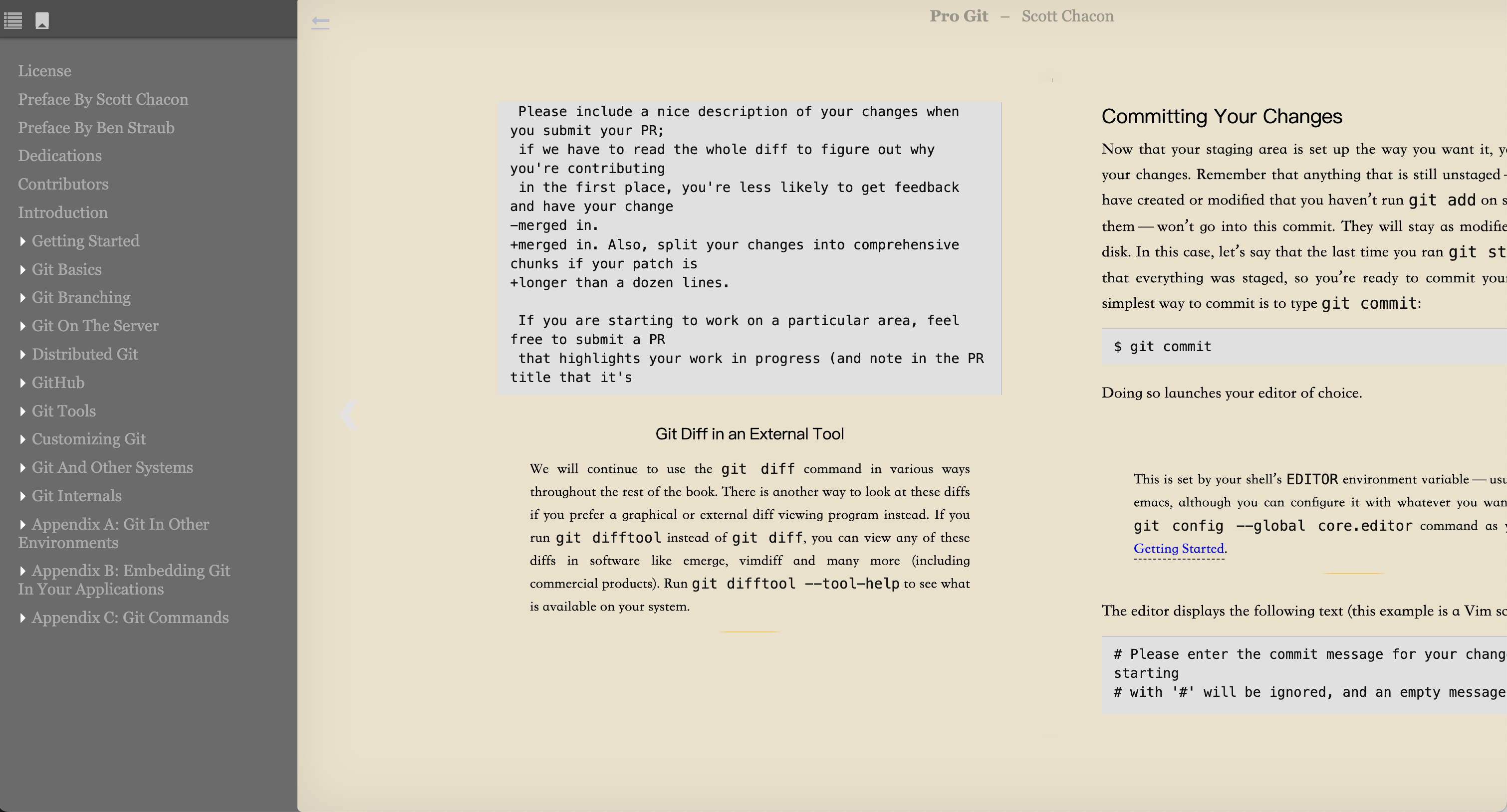
Task: Select the Introduction chapter
Action: click(x=62, y=212)
